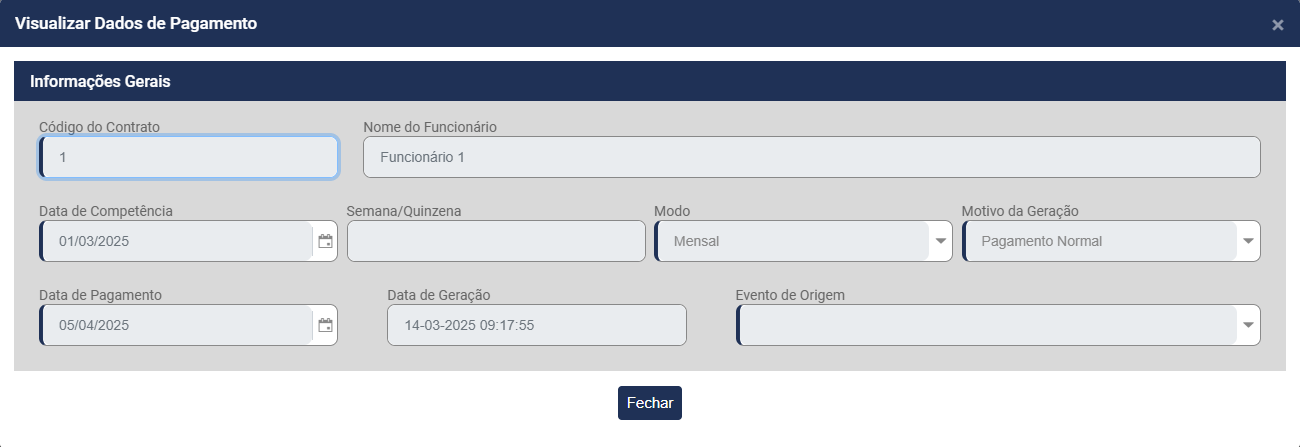
Task: Select the Pagamento Normal combo box
Action: coord(1098,241)
